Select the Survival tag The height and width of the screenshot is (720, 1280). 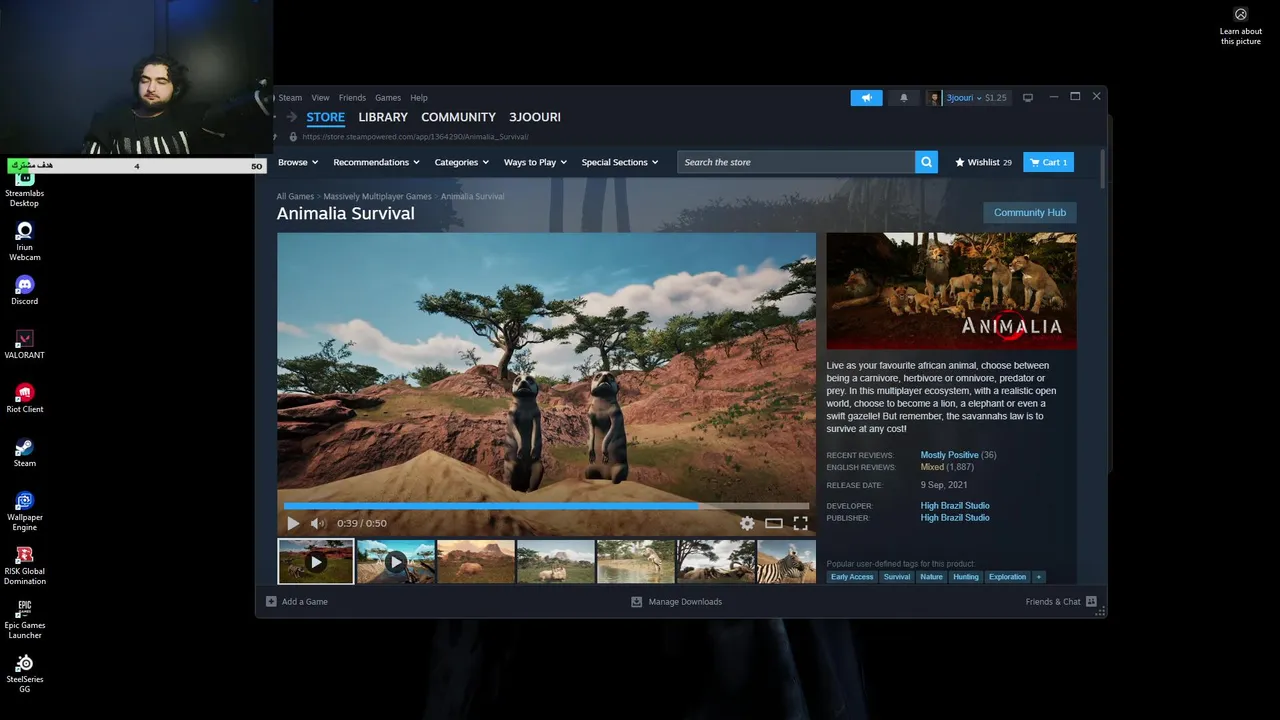click(897, 577)
